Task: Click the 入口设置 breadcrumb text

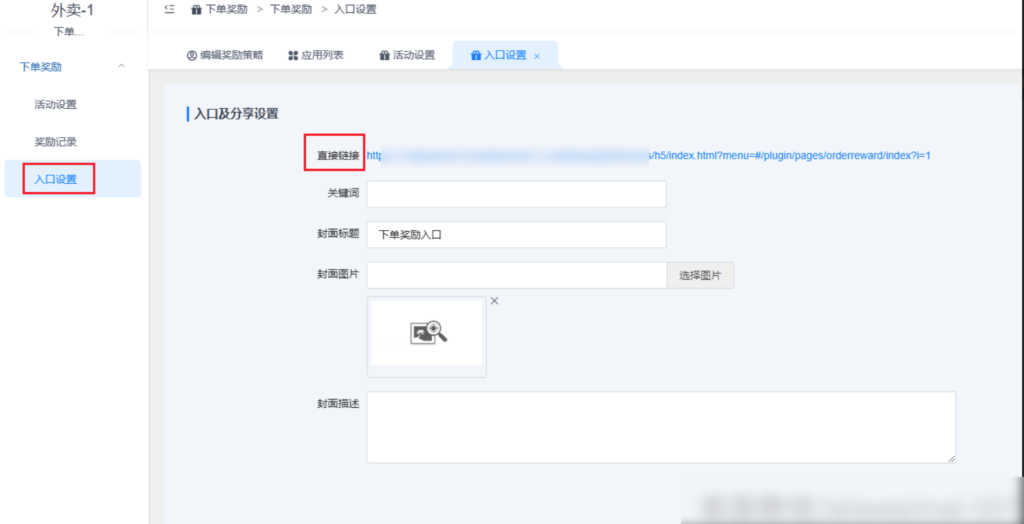Action: pos(355,10)
